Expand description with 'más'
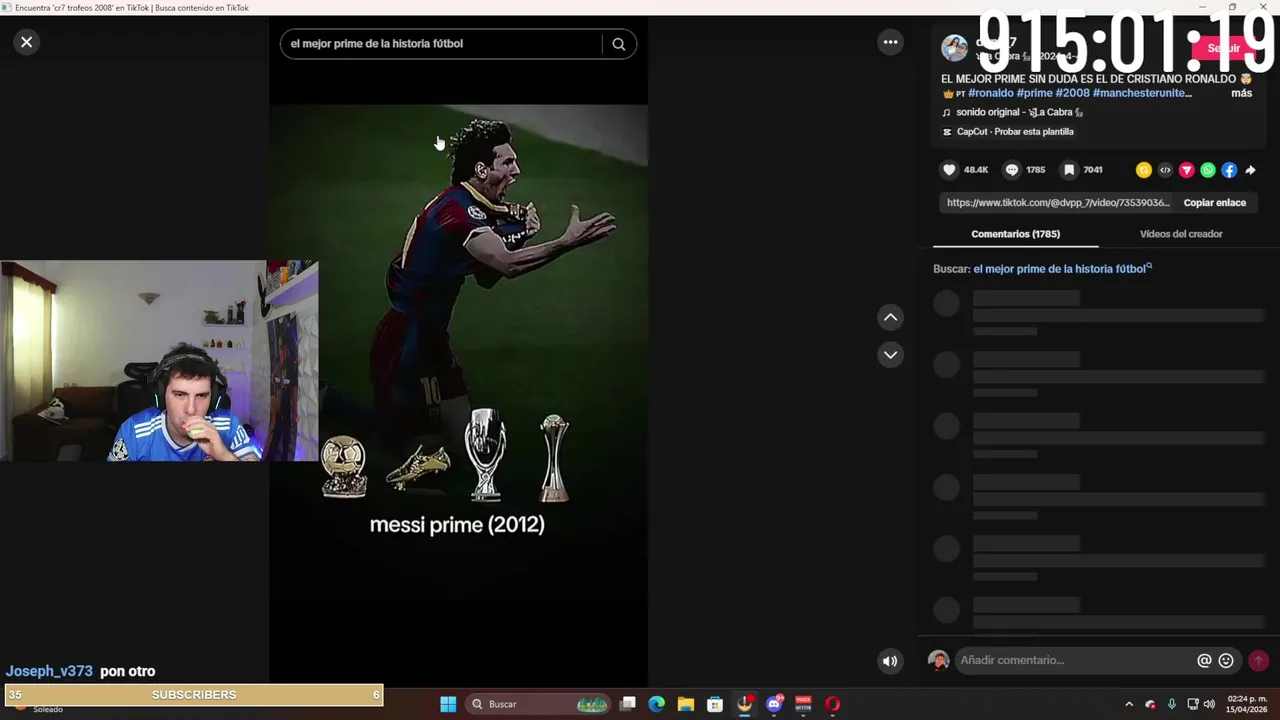1280x720 pixels. pos(1241,93)
